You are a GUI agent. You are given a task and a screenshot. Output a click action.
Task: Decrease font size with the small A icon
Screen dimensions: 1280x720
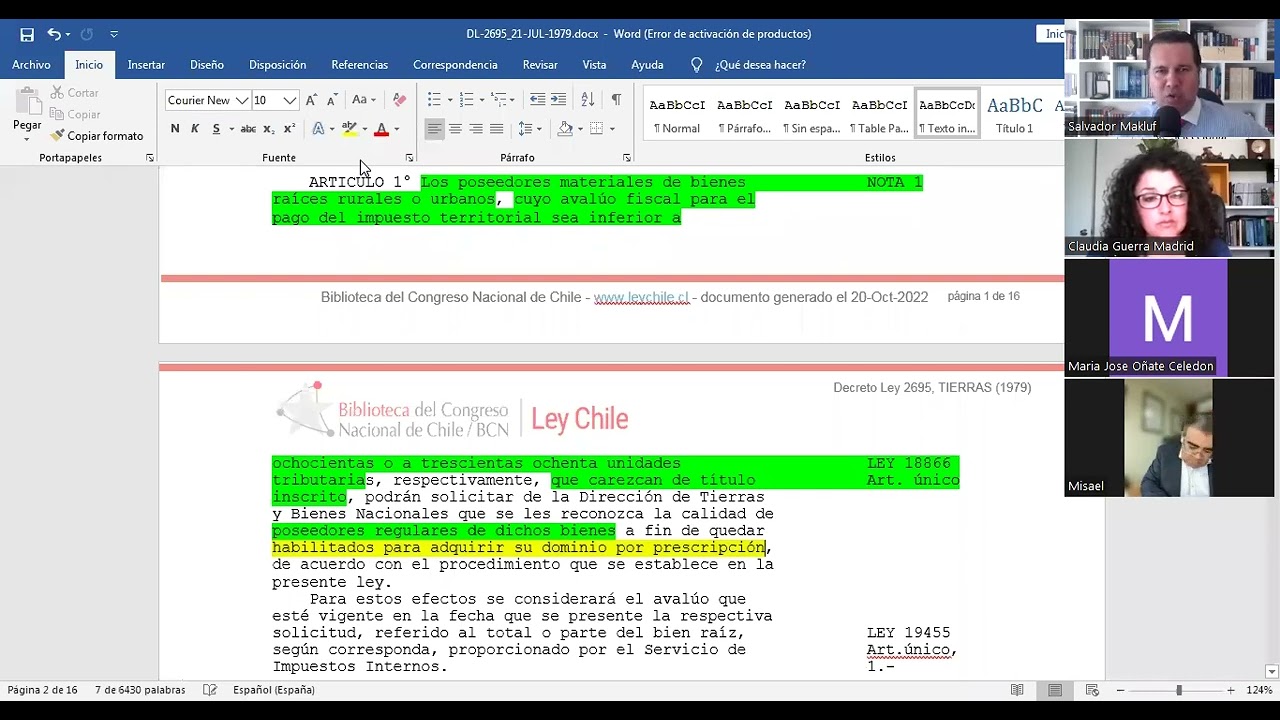pos(332,100)
